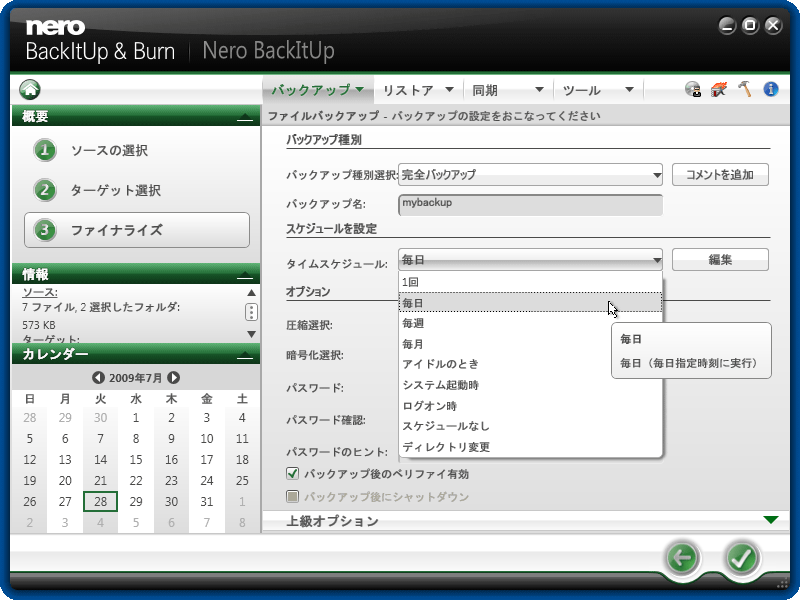Viewport: 800px width, 600px height.
Task: Go to previous month in the calendar
Action: [98, 378]
